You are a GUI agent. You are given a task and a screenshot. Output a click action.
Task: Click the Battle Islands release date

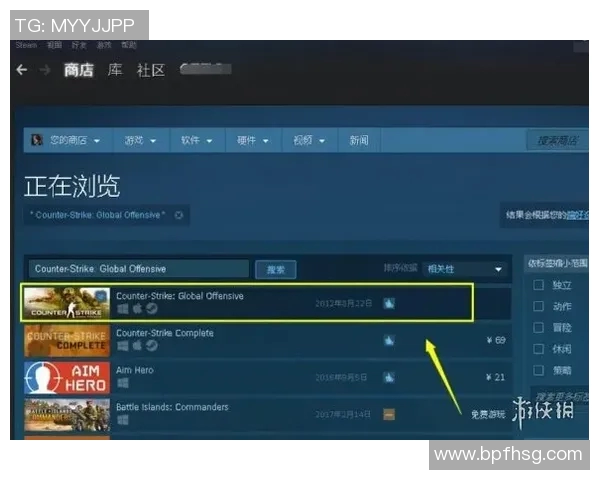343,415
